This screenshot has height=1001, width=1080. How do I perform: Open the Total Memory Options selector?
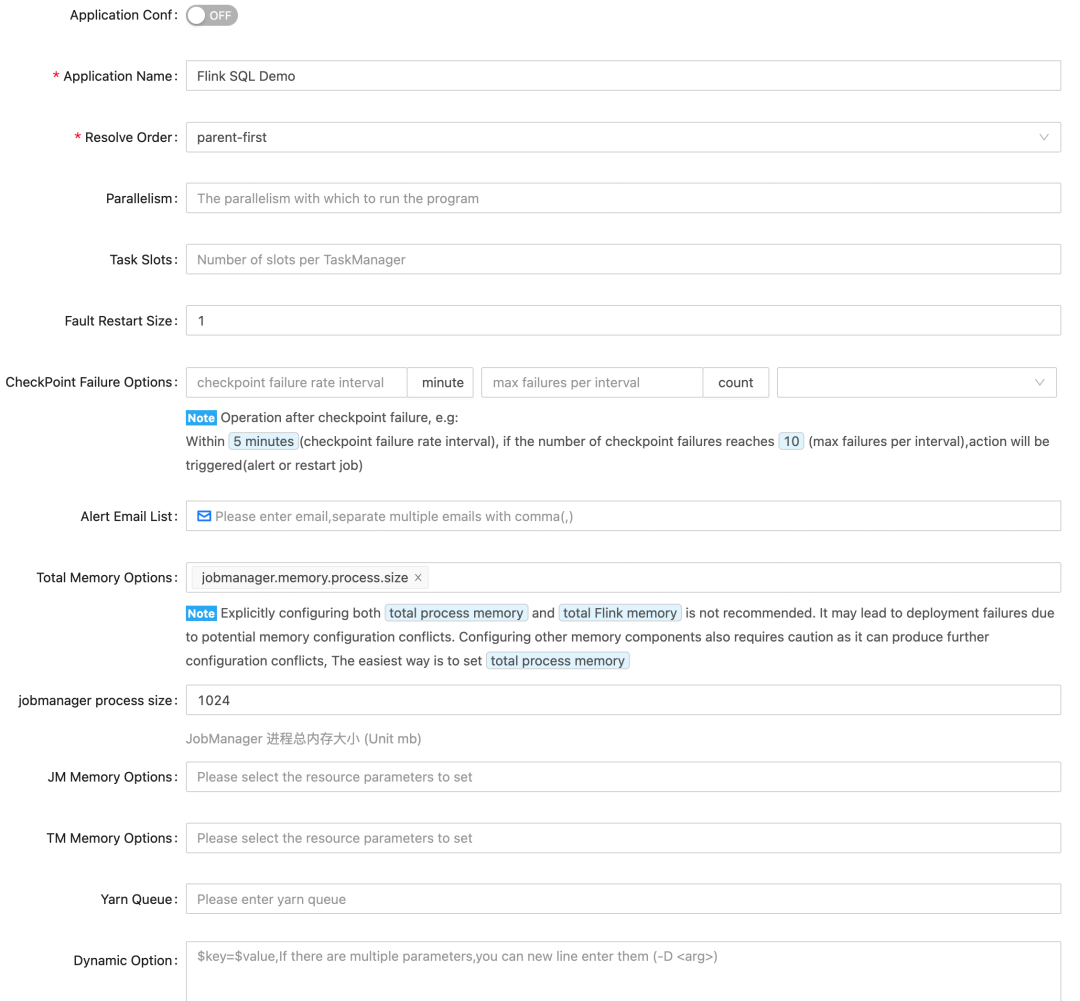click(740, 578)
